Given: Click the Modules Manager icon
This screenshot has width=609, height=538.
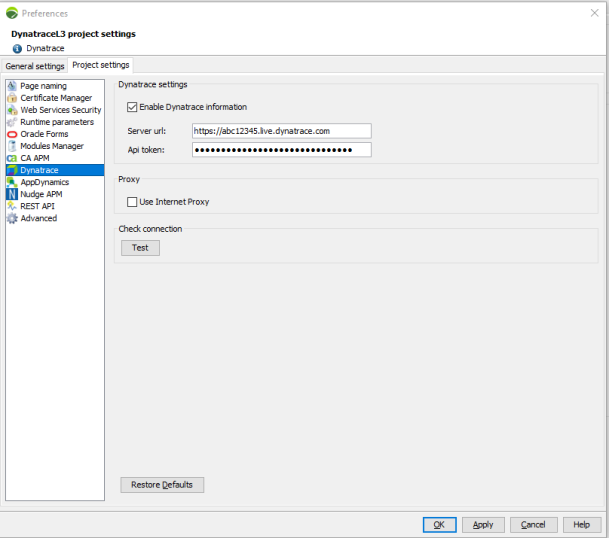Looking at the screenshot, I should 12,146.
